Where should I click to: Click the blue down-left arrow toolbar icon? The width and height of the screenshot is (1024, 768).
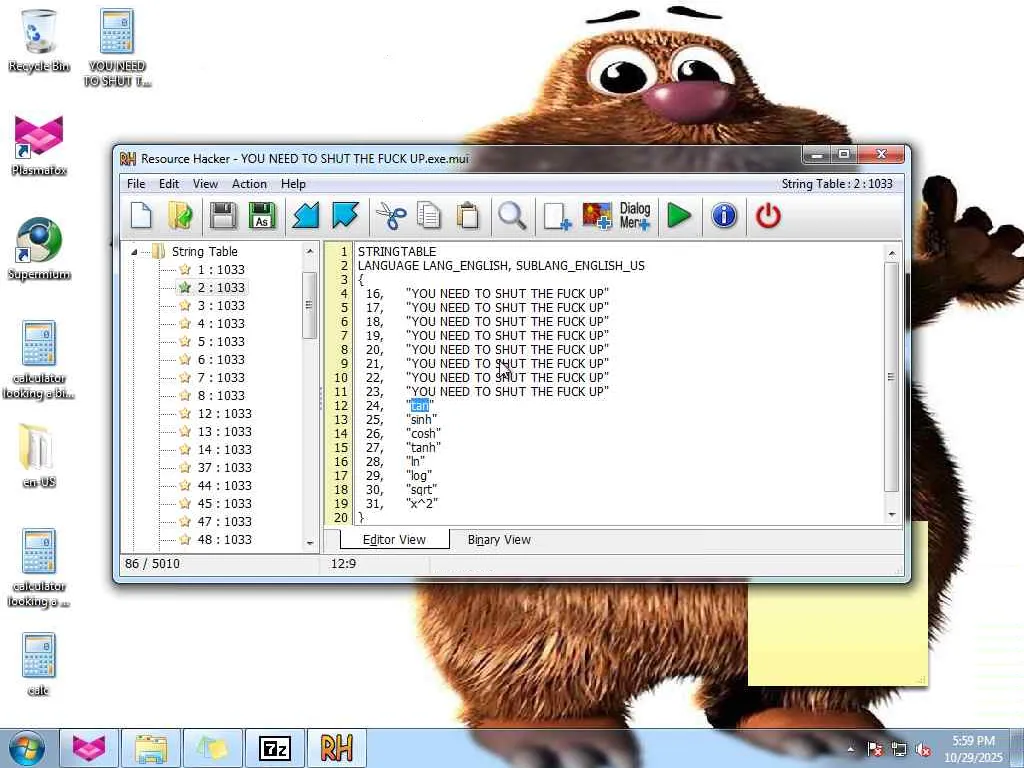click(306, 216)
